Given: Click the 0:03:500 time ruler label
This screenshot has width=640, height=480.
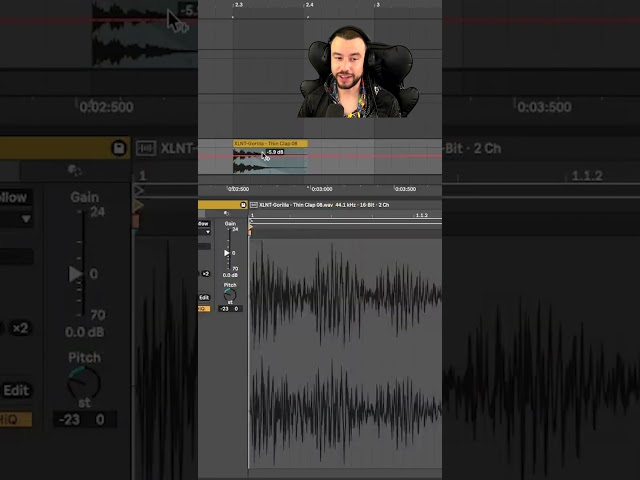Looking at the screenshot, I should pos(405,189).
